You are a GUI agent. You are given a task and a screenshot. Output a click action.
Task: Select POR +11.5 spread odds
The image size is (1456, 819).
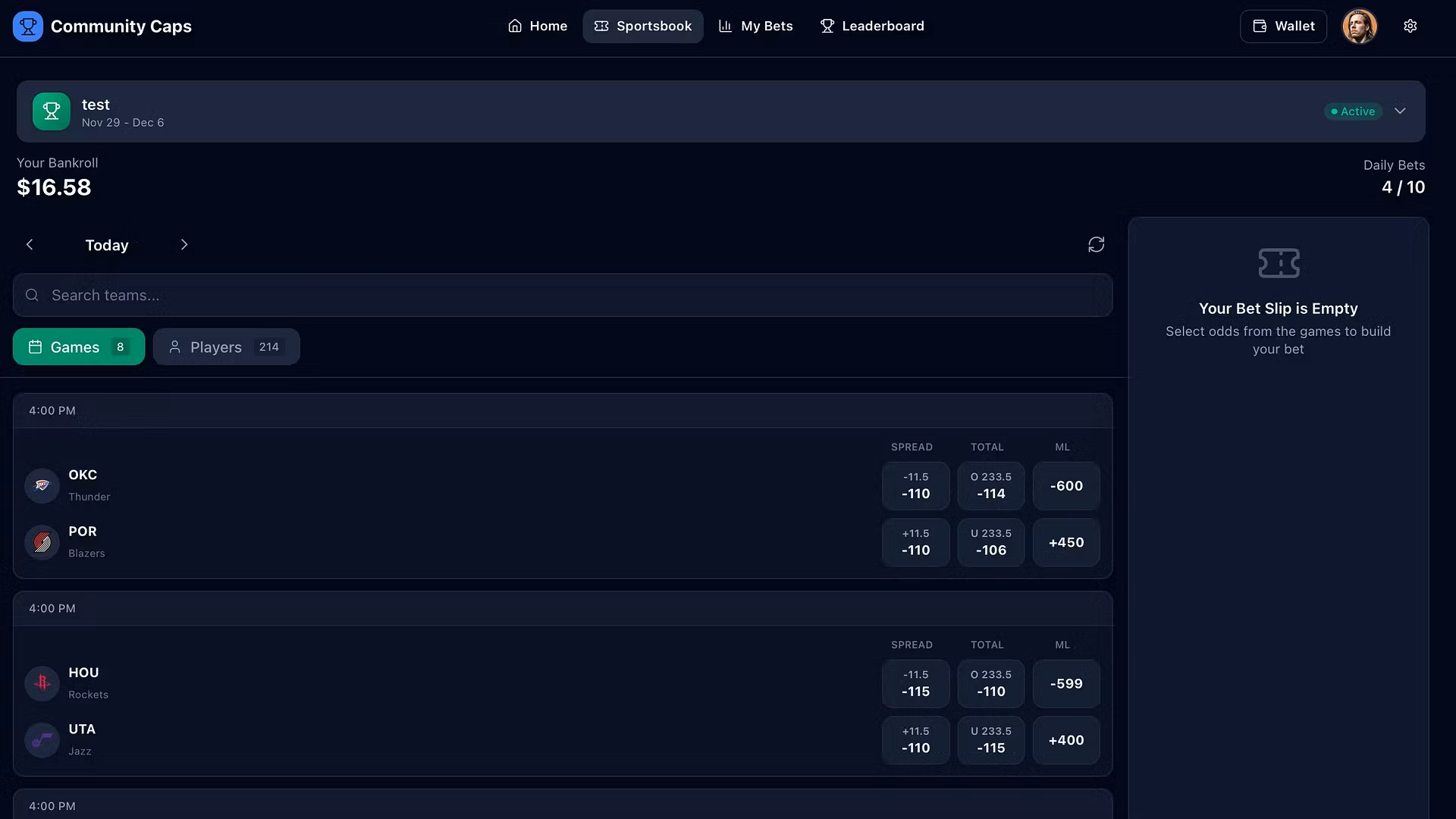(x=915, y=542)
